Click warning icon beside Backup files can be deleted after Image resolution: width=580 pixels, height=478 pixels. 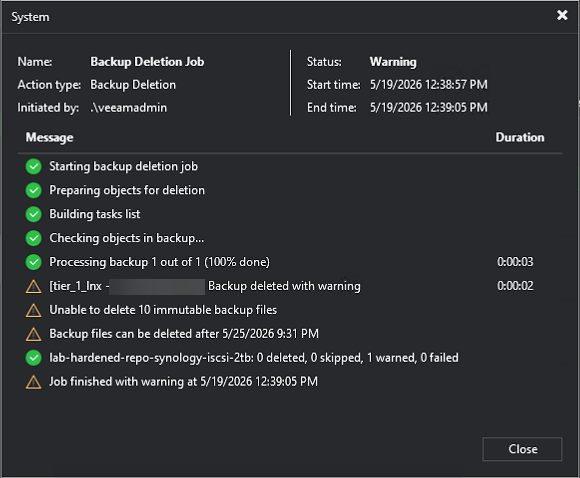tap(33, 334)
